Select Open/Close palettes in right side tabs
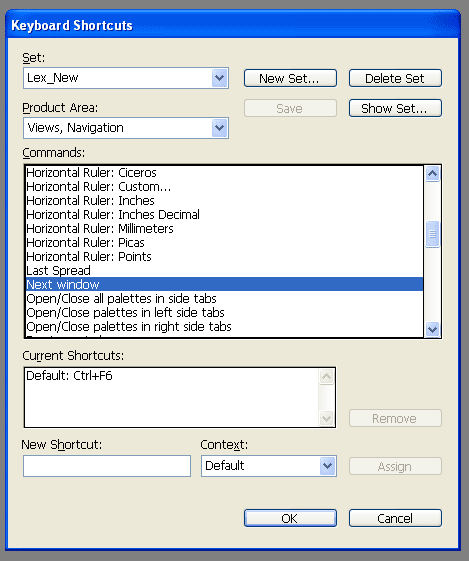The height and width of the screenshot is (561, 469). (x=224, y=326)
